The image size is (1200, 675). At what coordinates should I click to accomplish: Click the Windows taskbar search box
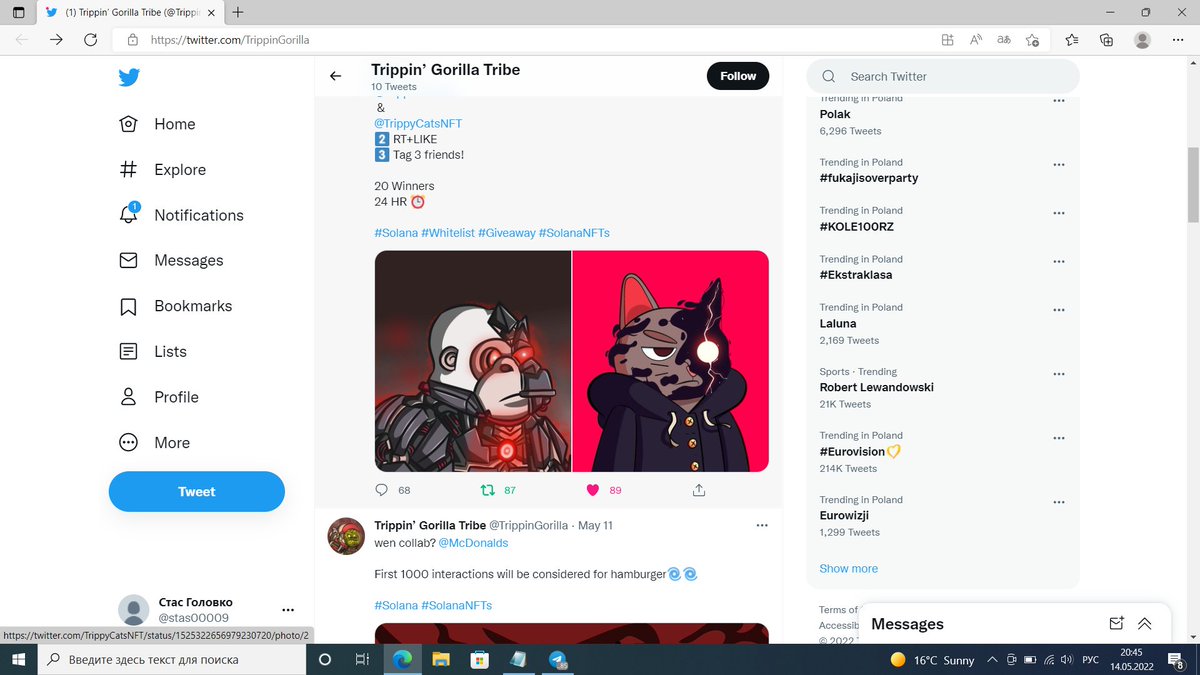(172, 660)
